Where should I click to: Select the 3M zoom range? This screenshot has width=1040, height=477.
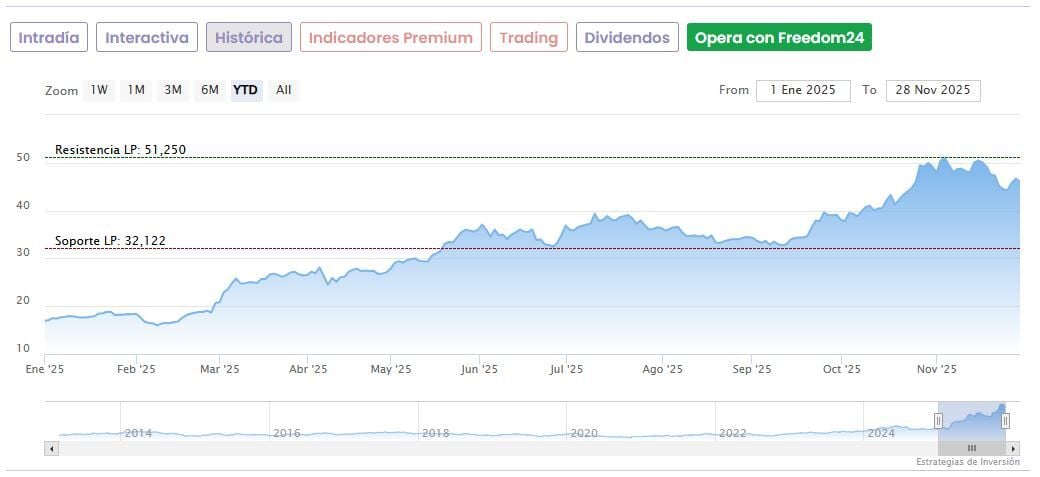pos(173,90)
